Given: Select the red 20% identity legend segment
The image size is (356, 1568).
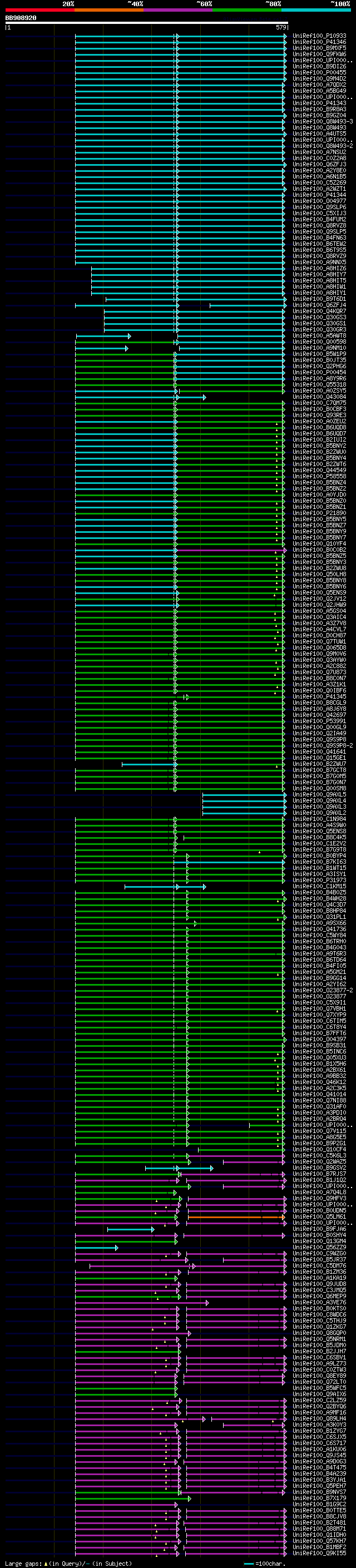Looking at the screenshot, I should pos(39,10).
